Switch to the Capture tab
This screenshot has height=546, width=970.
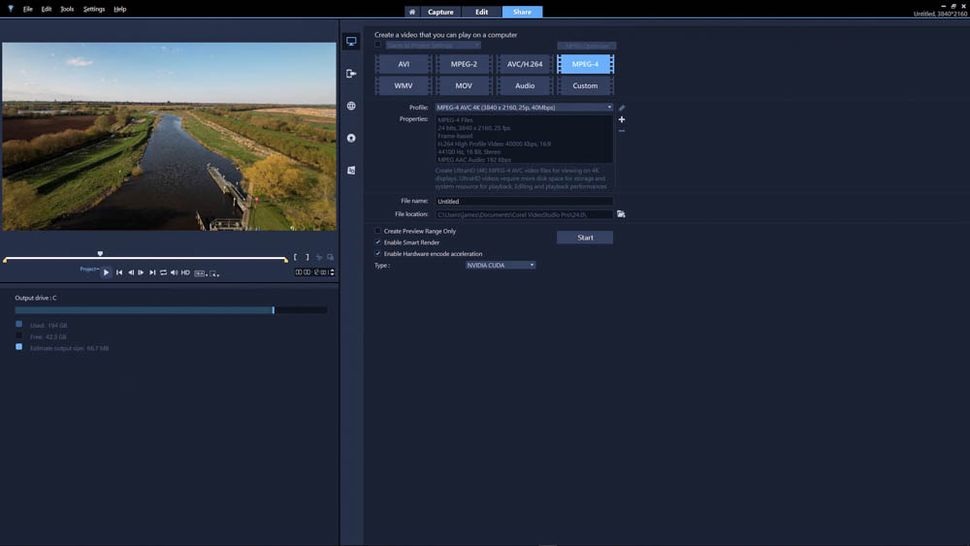440,12
